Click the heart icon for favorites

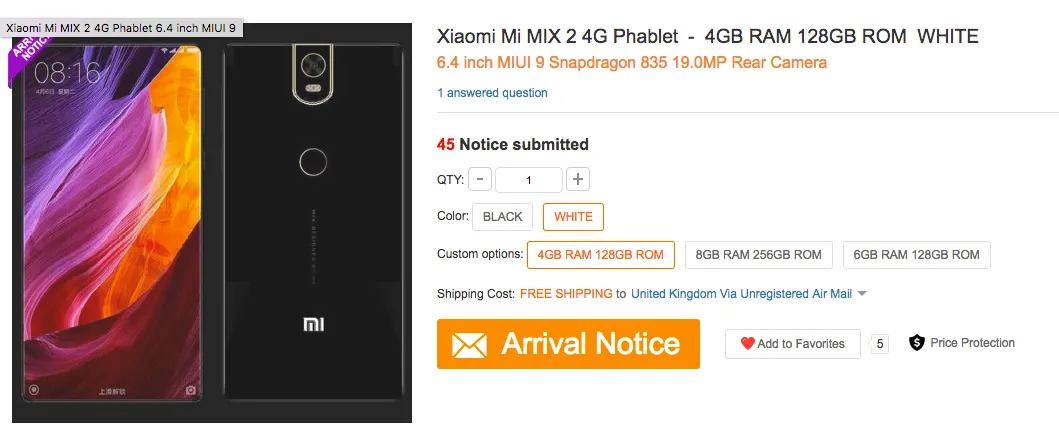click(747, 344)
